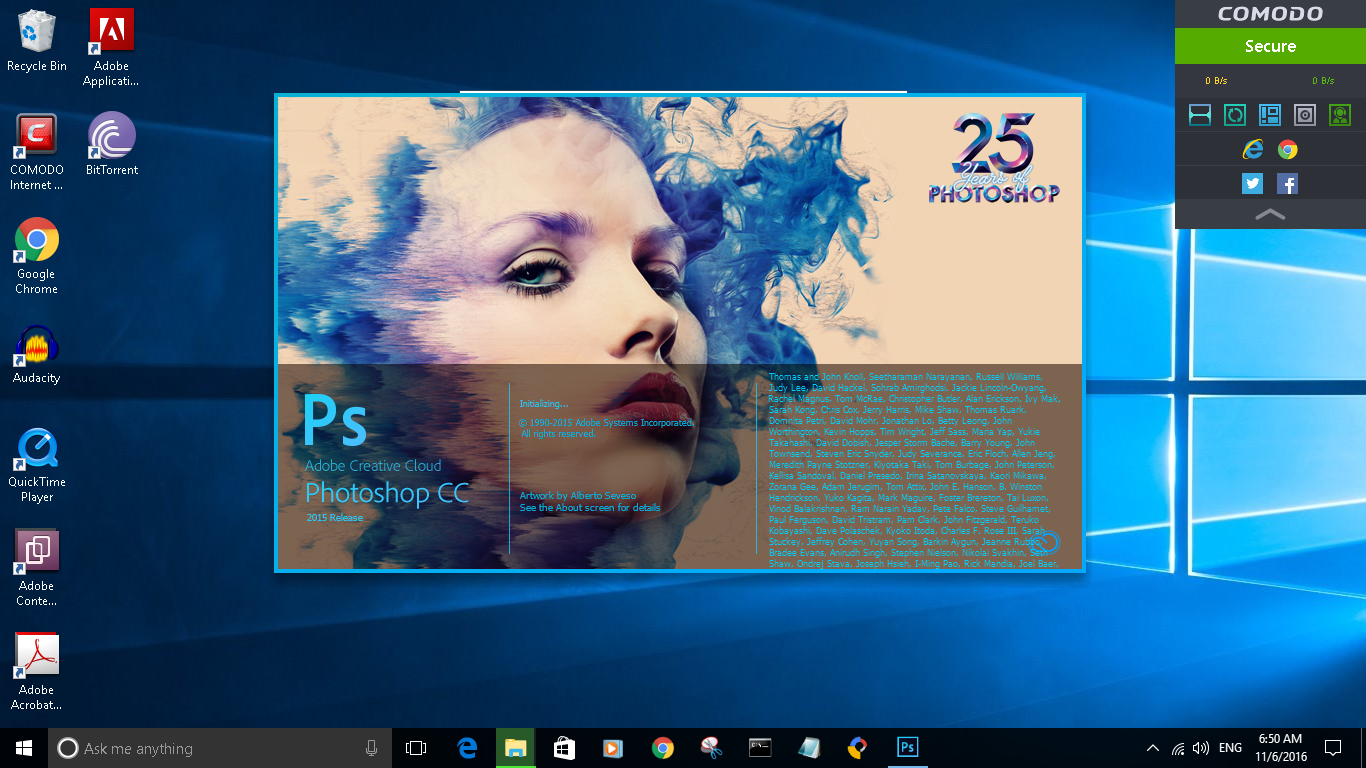
Task: Click the busy spinner on the splash screen
Action: click(x=1047, y=542)
